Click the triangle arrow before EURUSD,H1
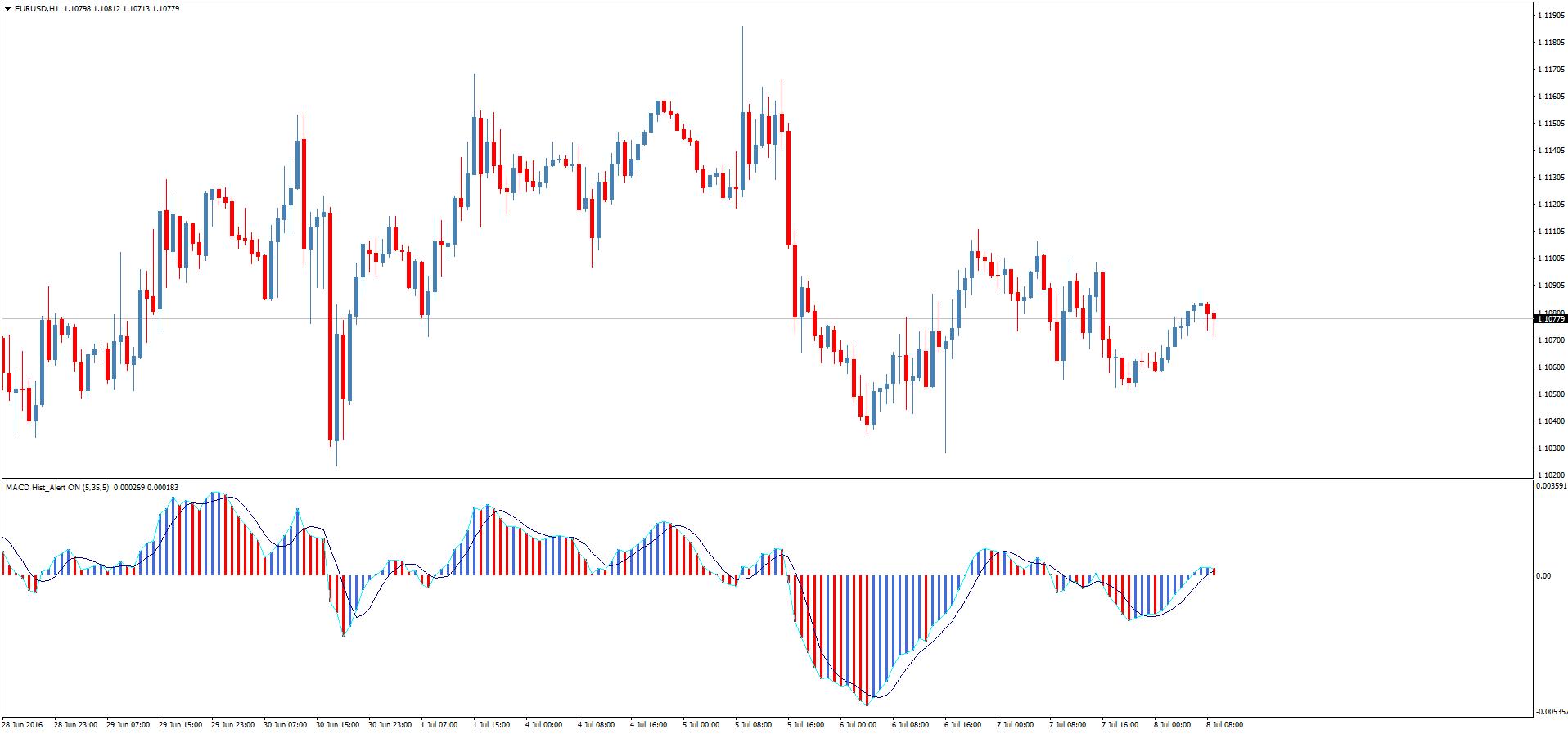This screenshot has width=1568, height=734. (7, 9)
